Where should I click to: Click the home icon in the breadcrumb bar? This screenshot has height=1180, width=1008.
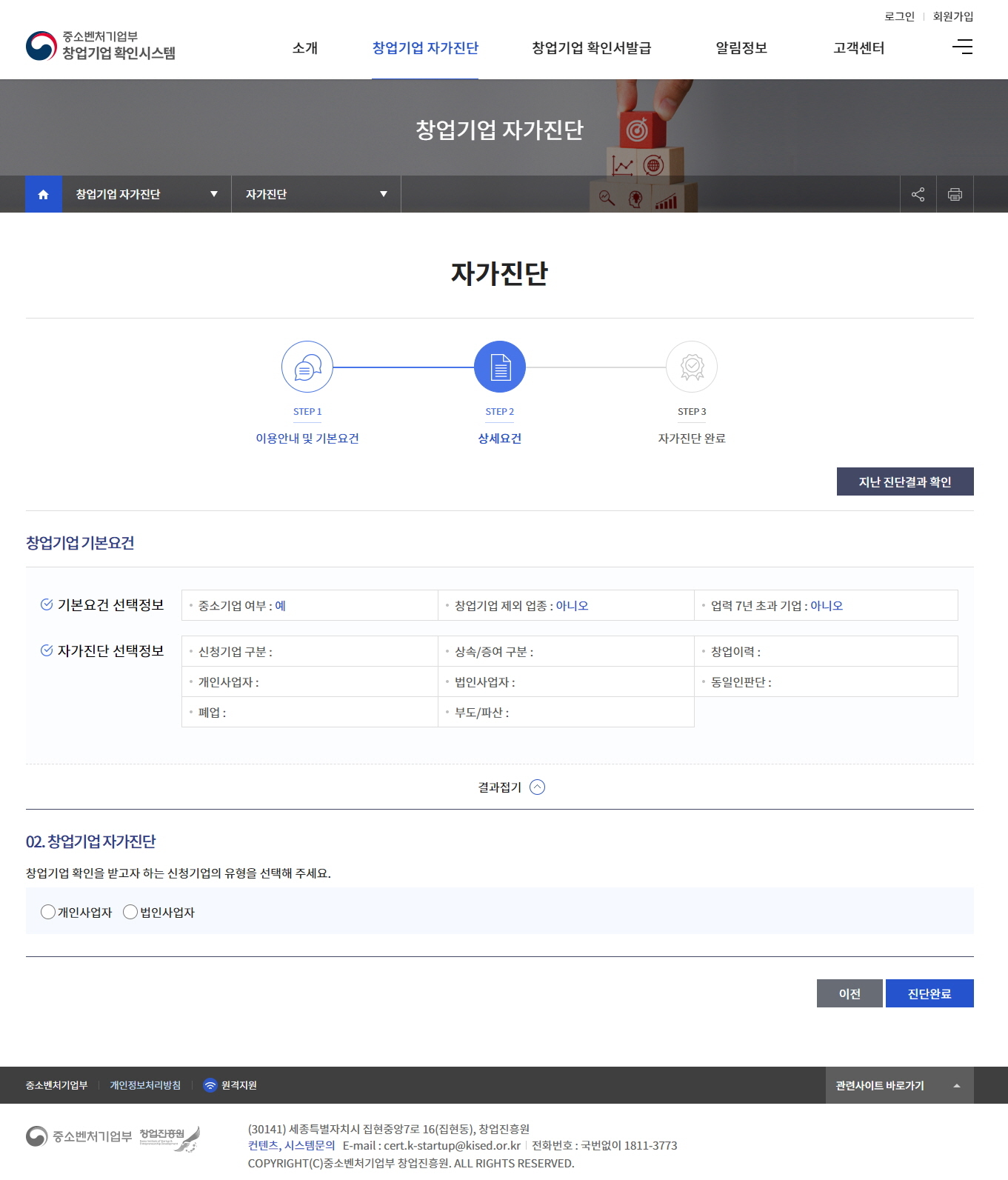click(44, 194)
